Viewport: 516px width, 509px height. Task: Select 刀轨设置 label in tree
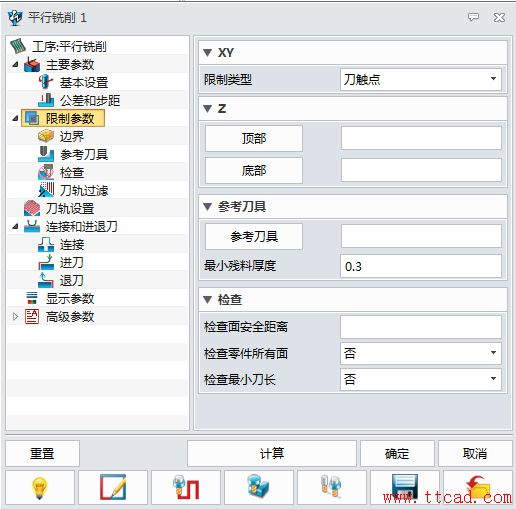70,208
